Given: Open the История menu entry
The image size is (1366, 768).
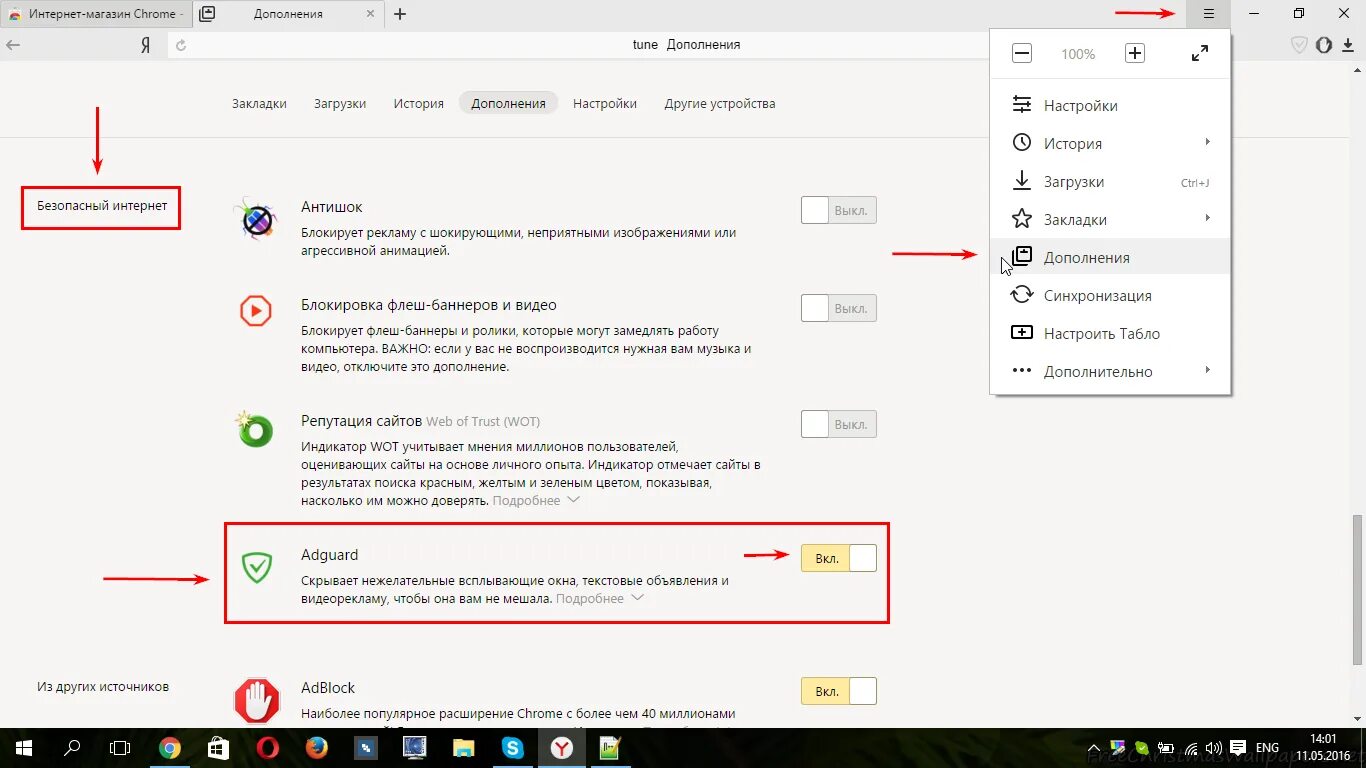Looking at the screenshot, I should 1110,144.
